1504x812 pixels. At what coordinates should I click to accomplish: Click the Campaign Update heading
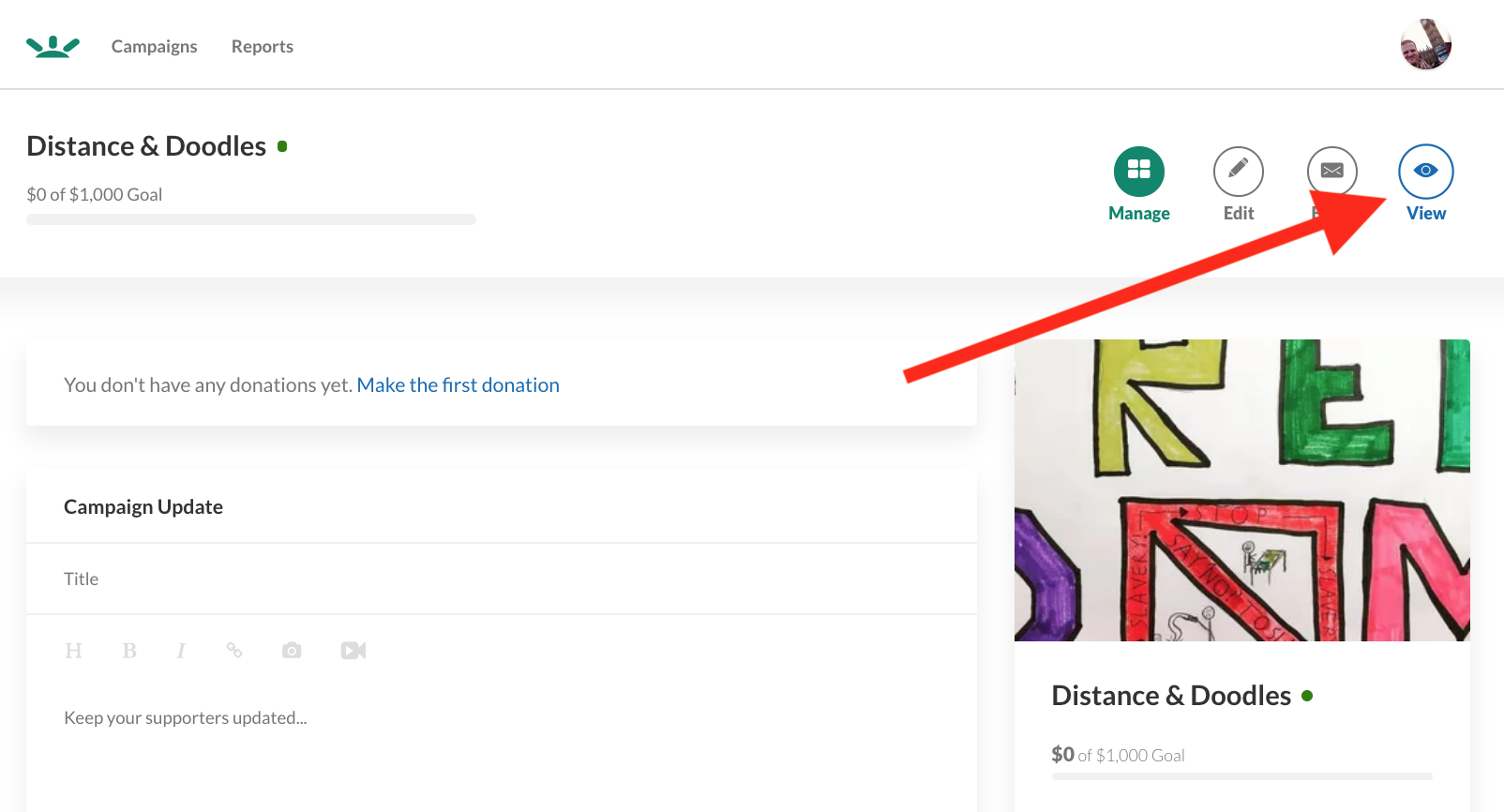point(143,507)
